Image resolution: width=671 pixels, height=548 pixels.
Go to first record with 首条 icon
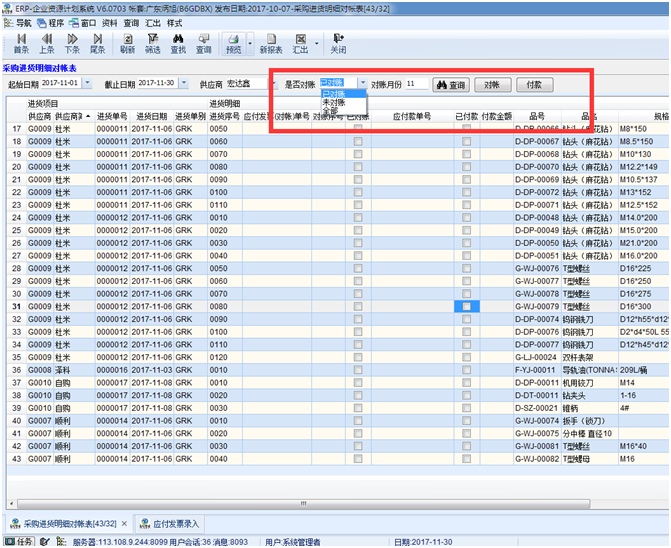[21, 42]
